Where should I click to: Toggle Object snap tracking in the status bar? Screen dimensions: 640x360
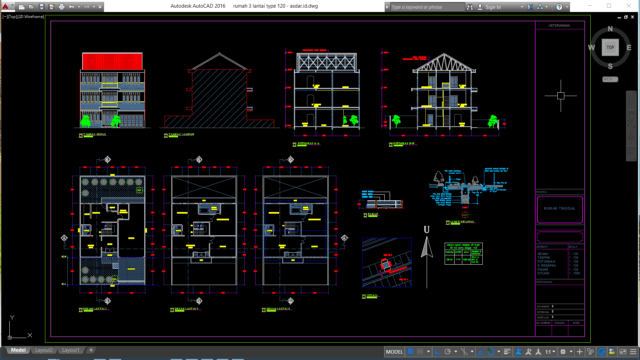[x=480, y=352]
